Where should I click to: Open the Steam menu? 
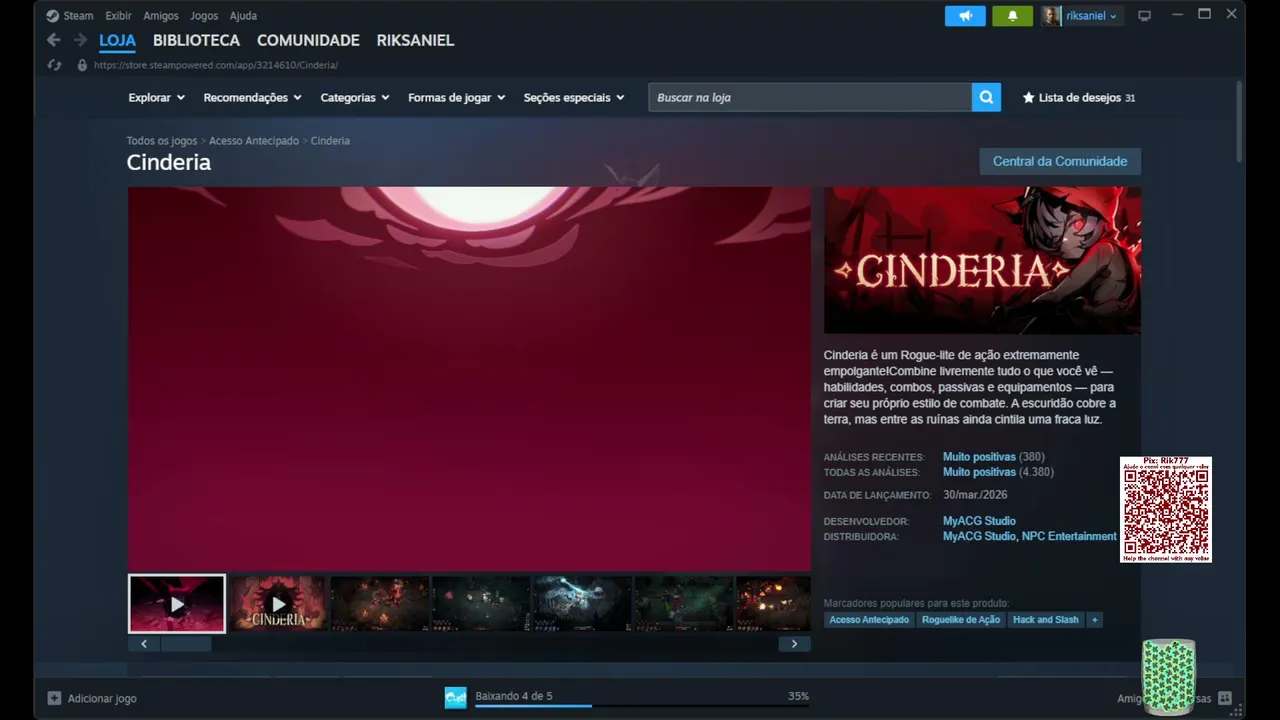pyautogui.click(x=78, y=16)
